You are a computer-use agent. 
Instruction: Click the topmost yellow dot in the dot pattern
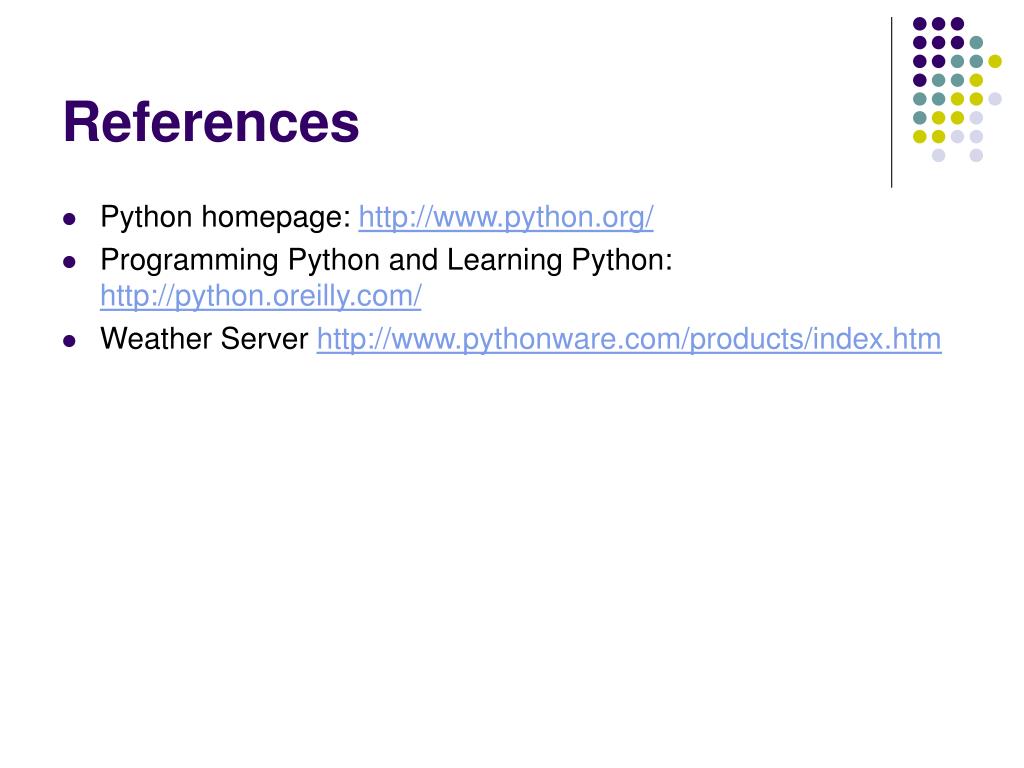(995, 61)
